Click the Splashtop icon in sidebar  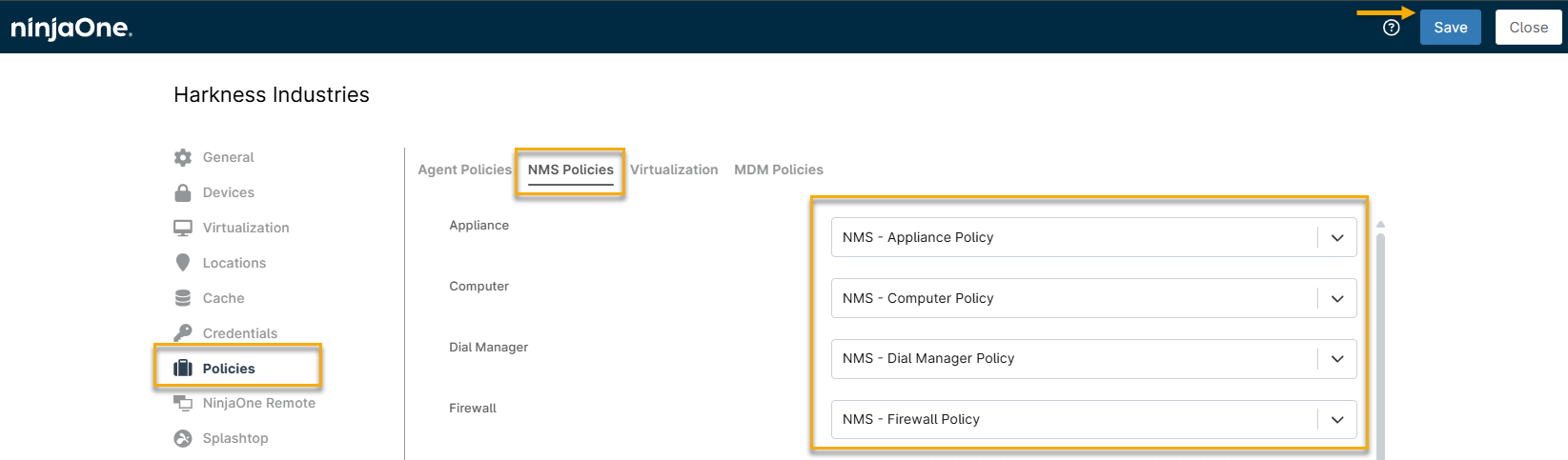(183, 438)
